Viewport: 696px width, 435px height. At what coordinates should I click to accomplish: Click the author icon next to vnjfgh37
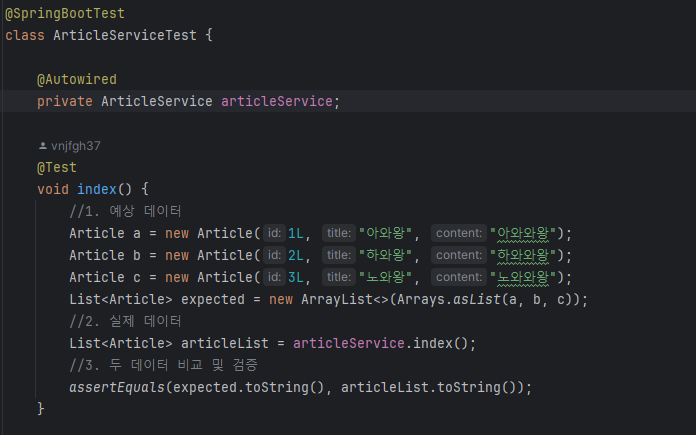click(43, 146)
